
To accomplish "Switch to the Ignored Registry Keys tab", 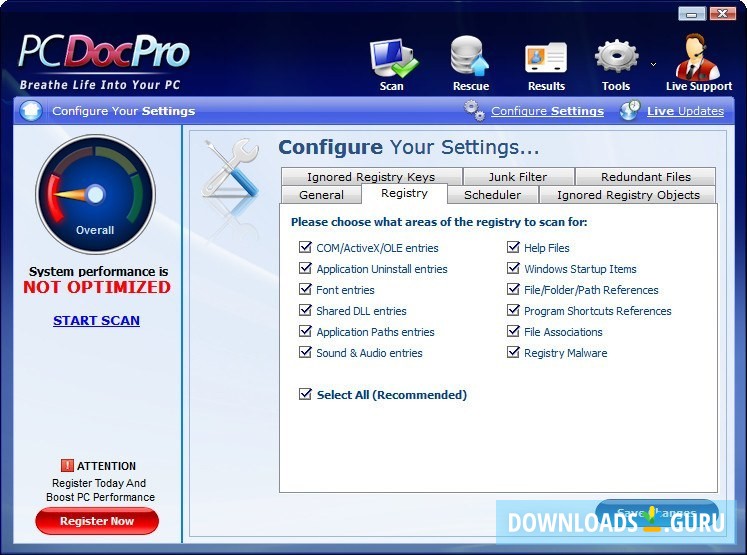I will (x=371, y=177).
